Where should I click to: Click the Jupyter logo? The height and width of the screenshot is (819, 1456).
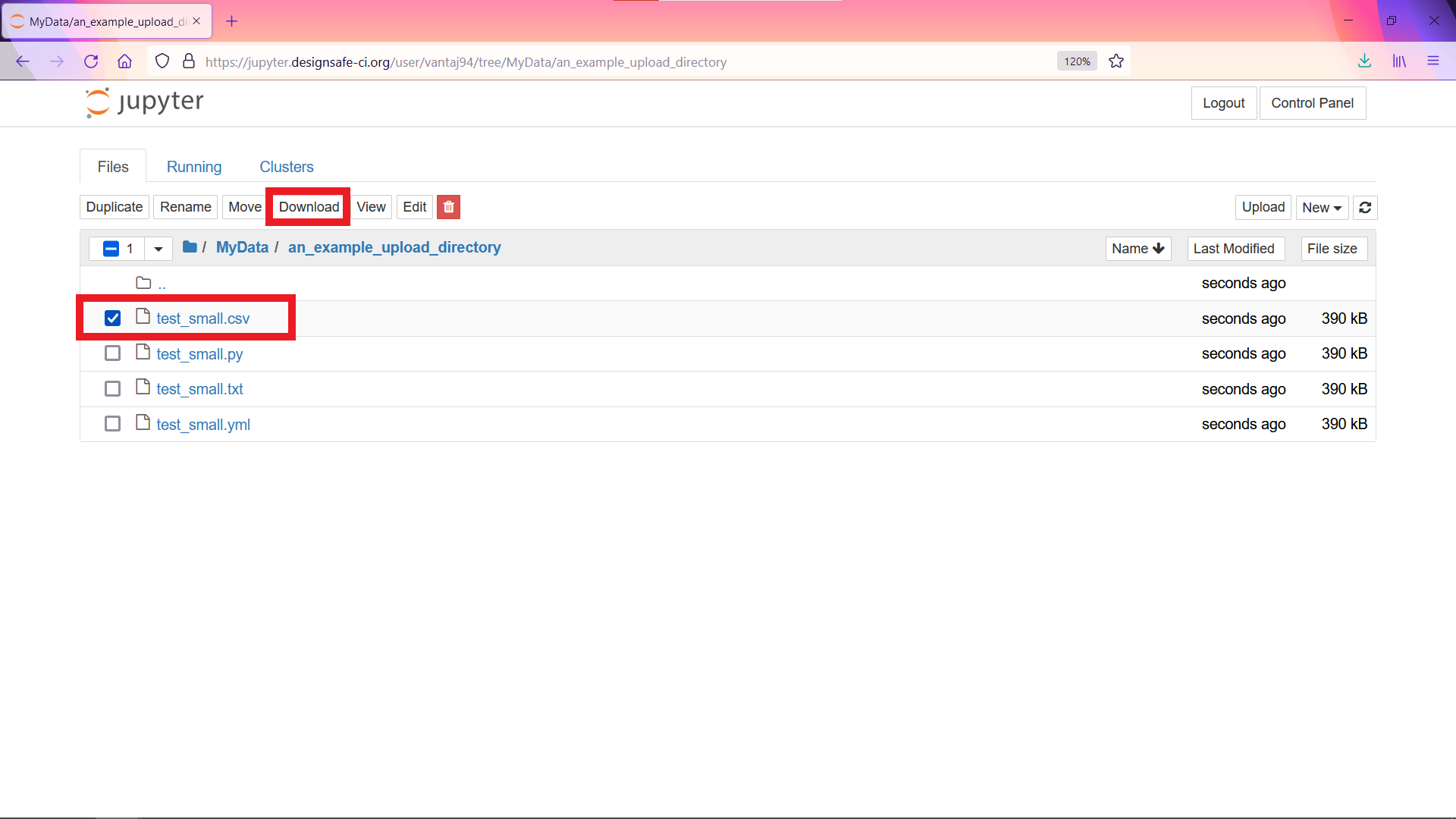tap(144, 102)
